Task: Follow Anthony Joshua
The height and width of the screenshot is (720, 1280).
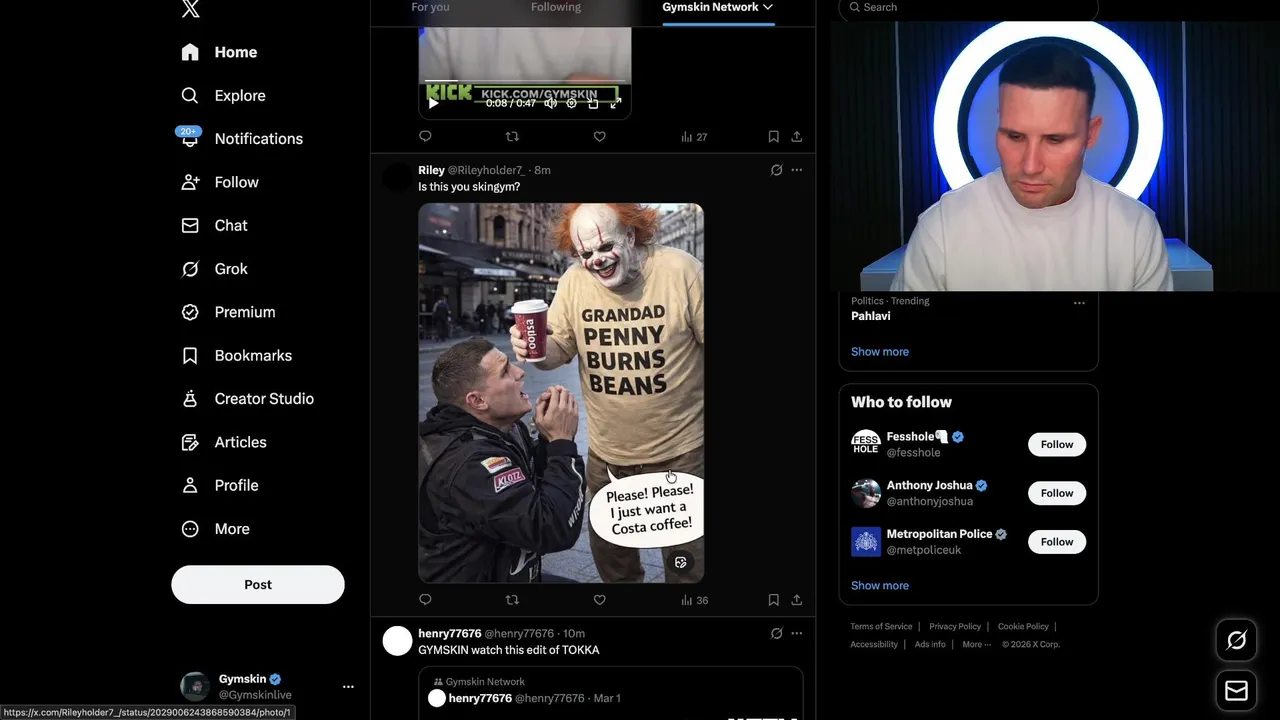Action: (x=1057, y=493)
